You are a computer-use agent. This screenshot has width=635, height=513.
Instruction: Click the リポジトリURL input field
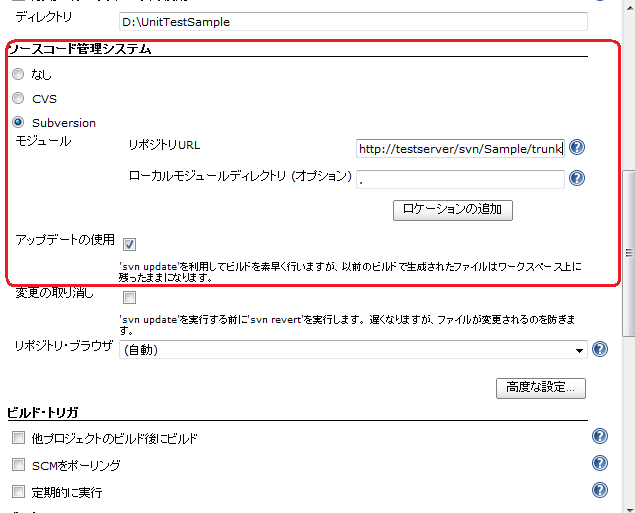click(x=460, y=149)
